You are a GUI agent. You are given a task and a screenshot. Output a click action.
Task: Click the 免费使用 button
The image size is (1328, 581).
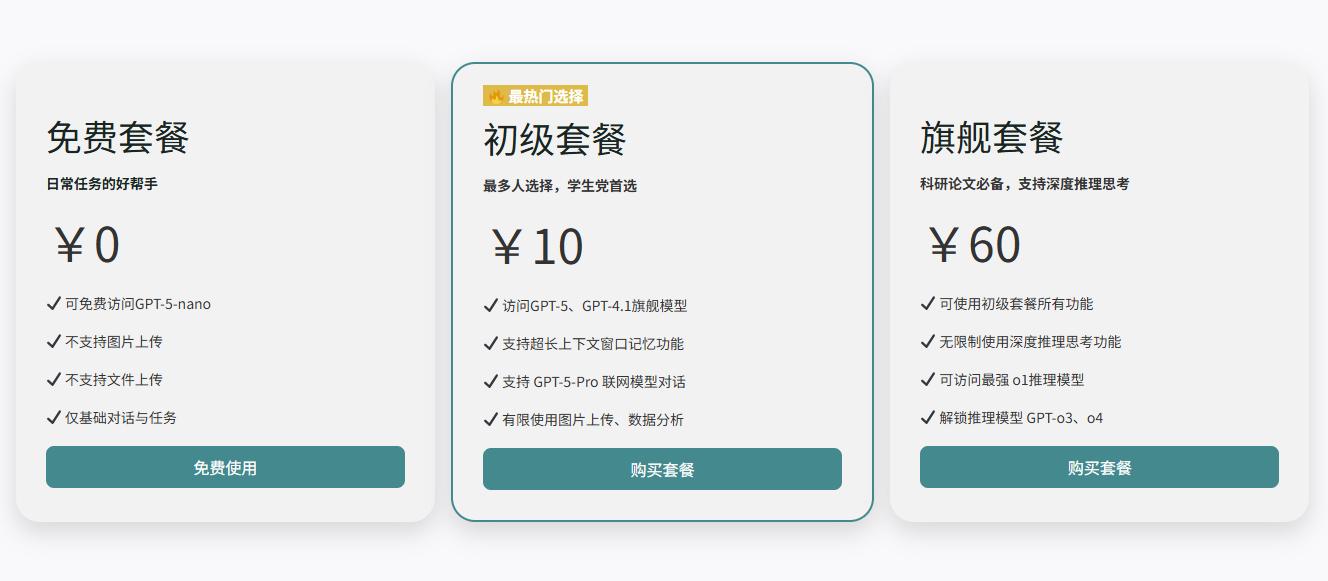coord(225,467)
